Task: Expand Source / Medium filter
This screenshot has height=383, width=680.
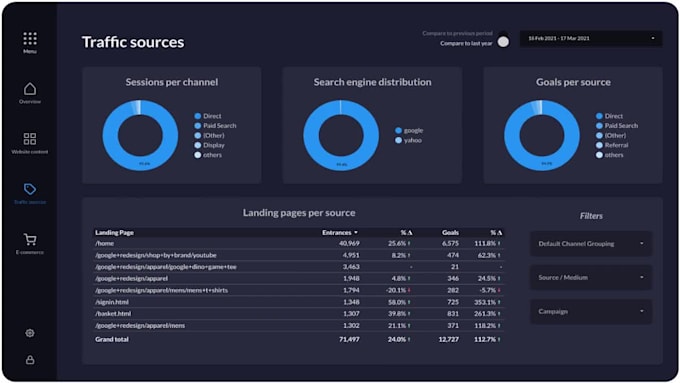Action: (x=591, y=278)
